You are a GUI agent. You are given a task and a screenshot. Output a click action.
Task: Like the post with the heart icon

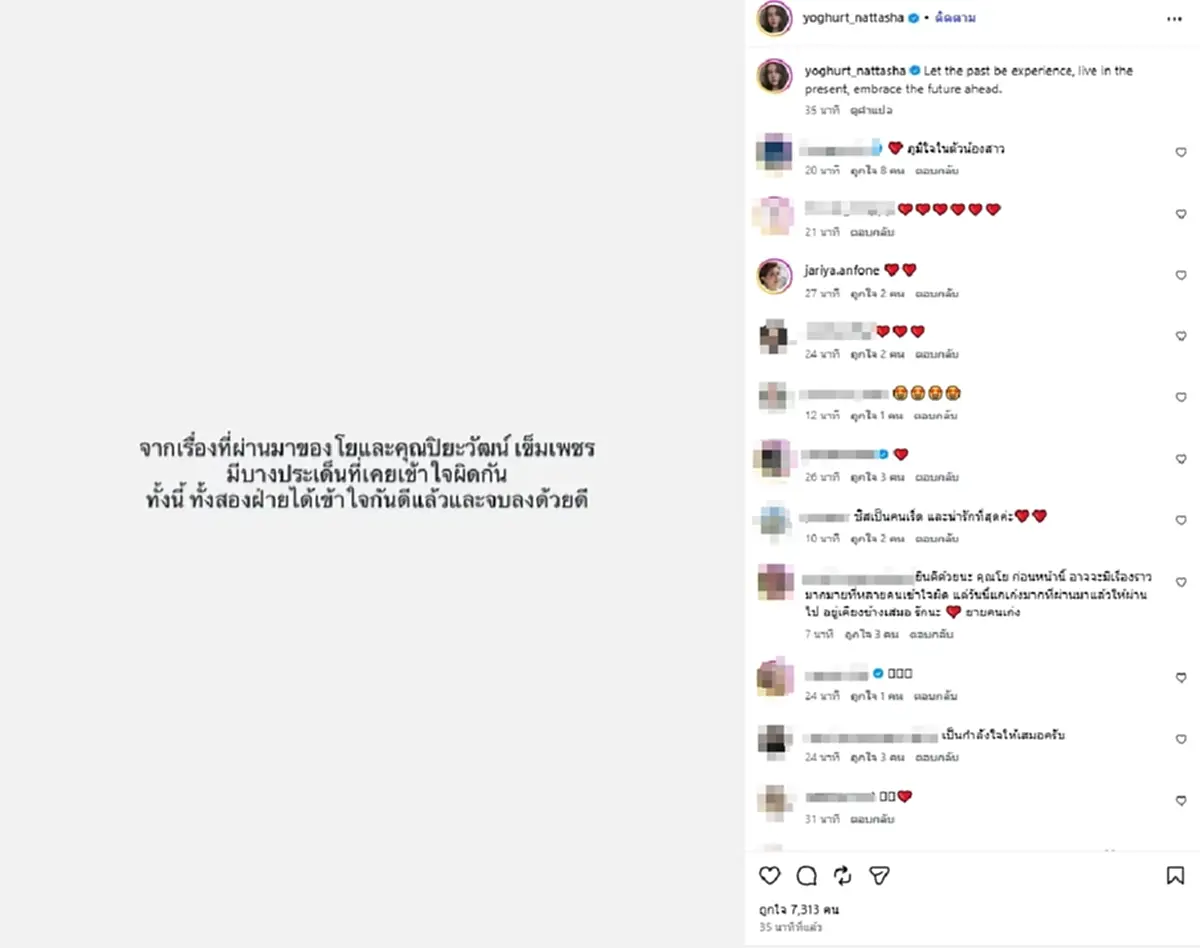click(x=769, y=875)
